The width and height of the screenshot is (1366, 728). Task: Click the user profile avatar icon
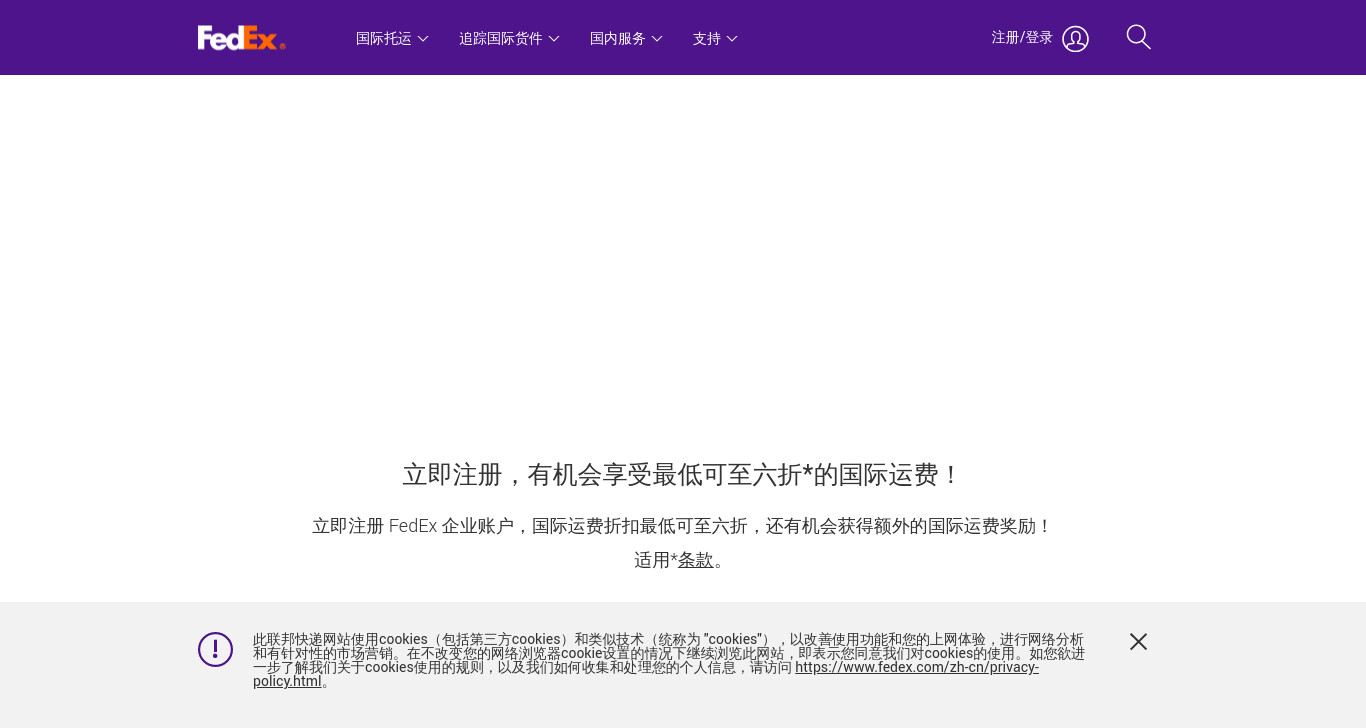pos(1075,39)
